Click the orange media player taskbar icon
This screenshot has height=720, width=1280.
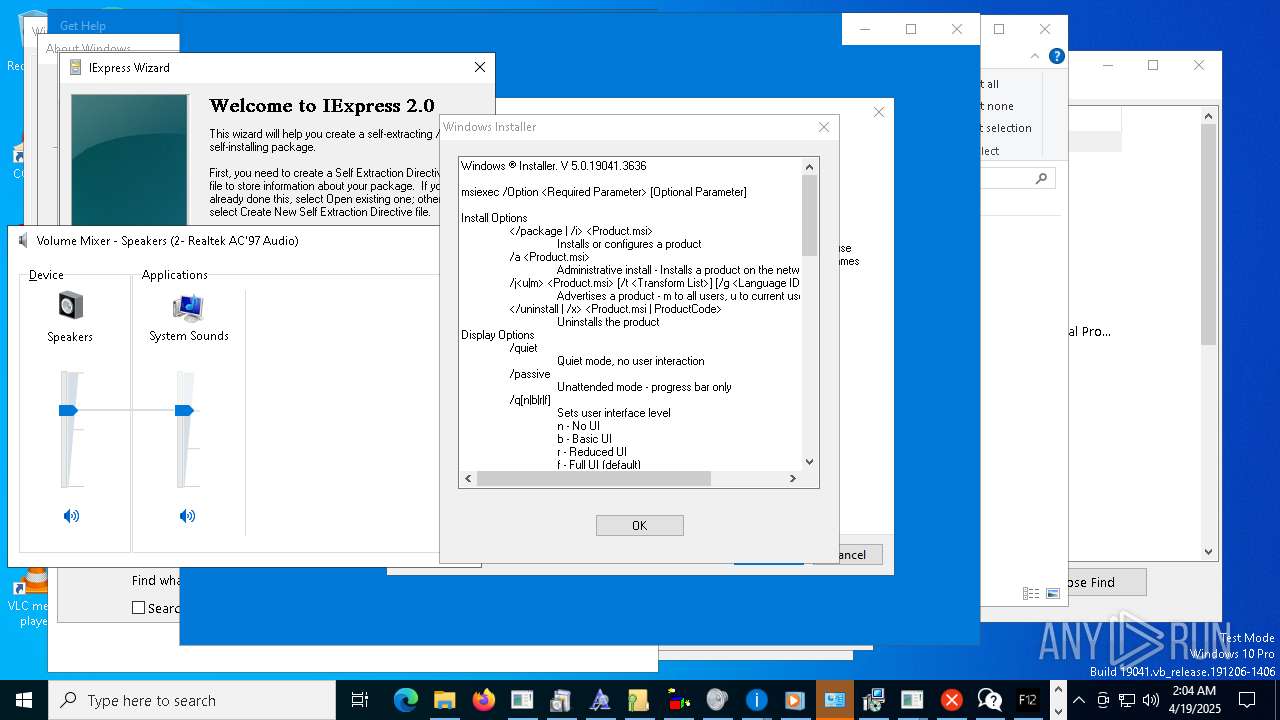(795, 700)
